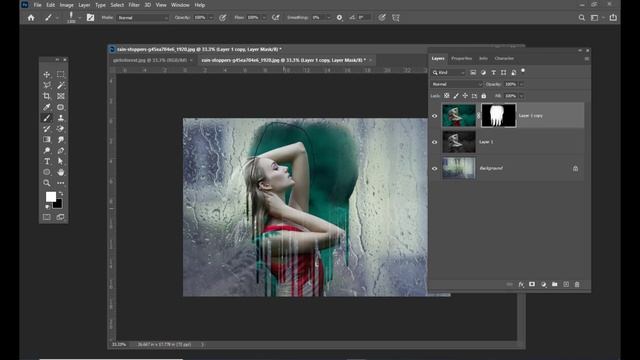The width and height of the screenshot is (640, 360).
Task: Select the Hand tool
Action: [60, 172]
